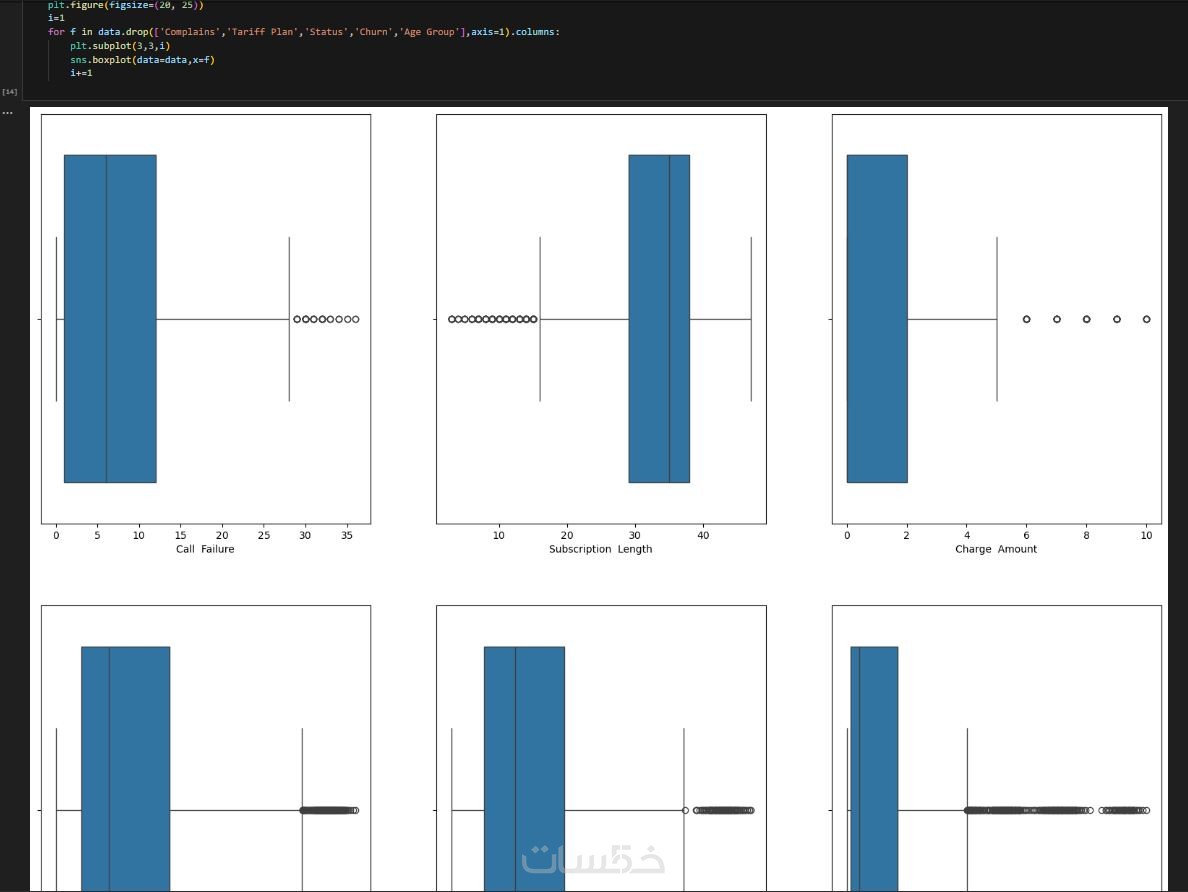Image resolution: width=1188 pixels, height=892 pixels.
Task: Select the Charge Amount boxplot
Action: pyautogui.click(x=997, y=319)
